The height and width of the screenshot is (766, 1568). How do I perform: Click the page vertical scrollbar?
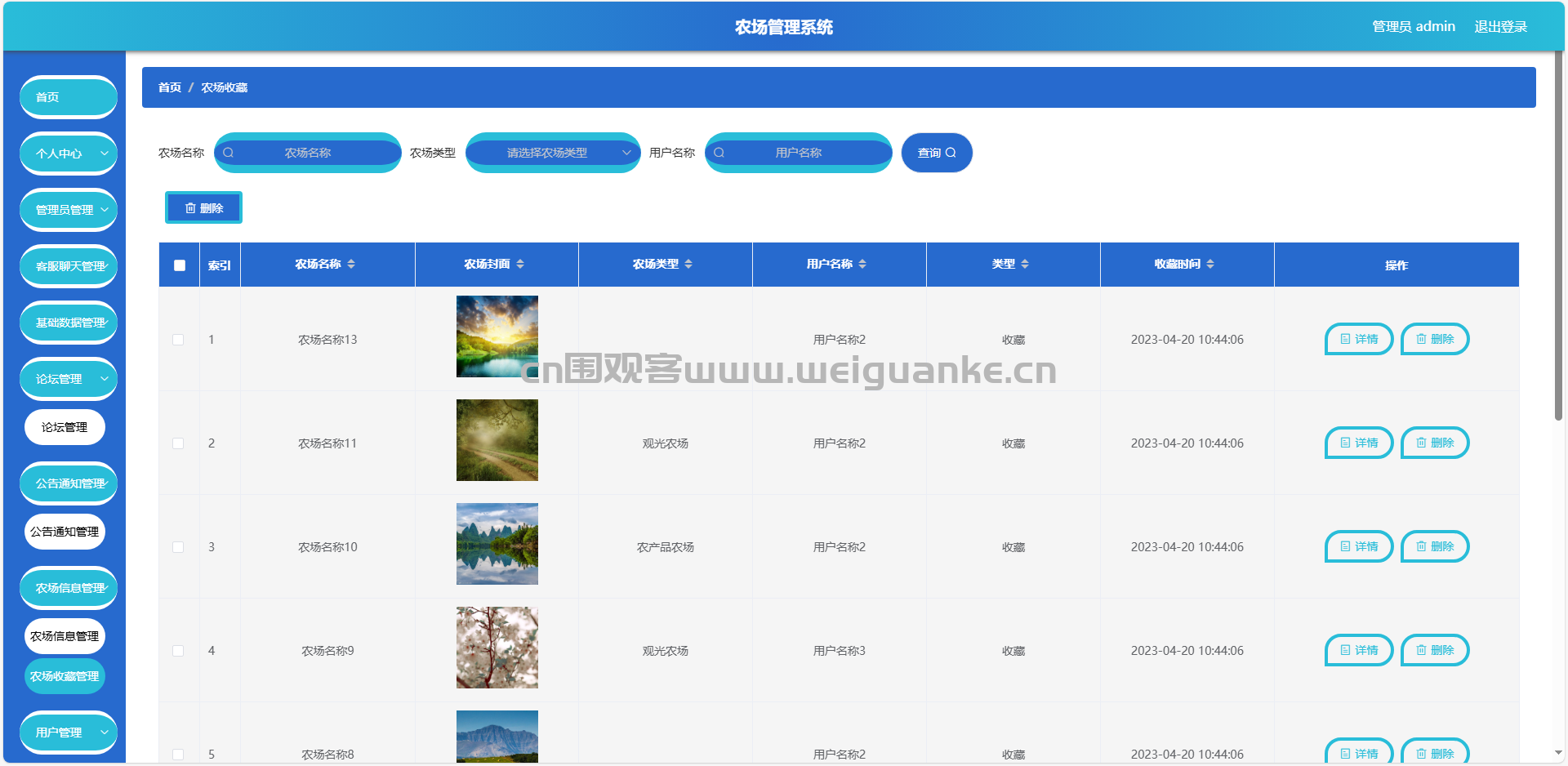click(1559, 237)
